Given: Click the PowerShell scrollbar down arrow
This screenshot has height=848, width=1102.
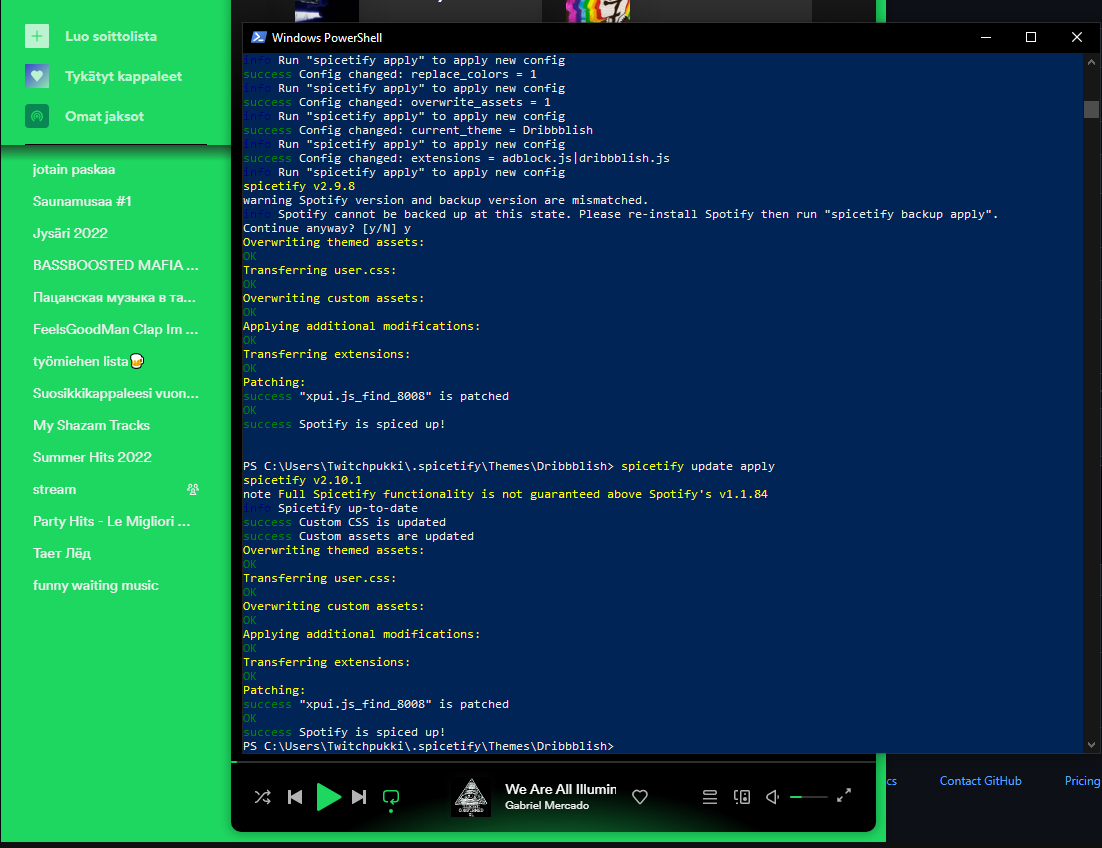Looking at the screenshot, I should [1092, 745].
